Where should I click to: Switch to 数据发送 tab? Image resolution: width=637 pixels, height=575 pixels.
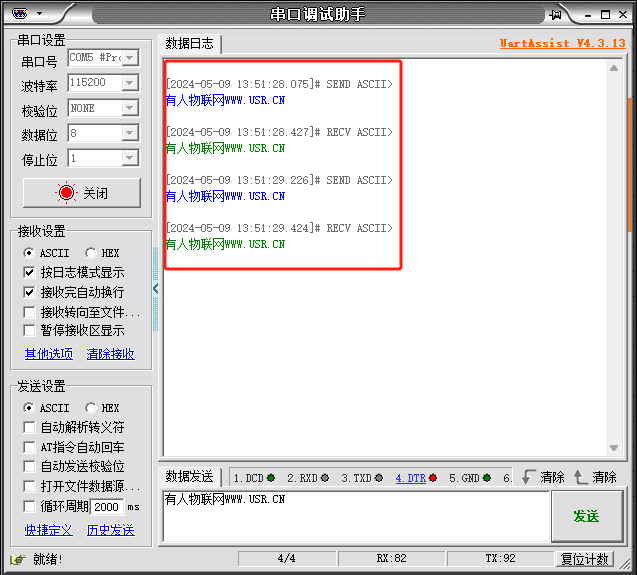click(190, 477)
